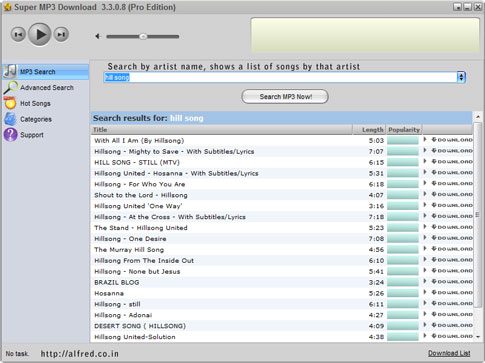Screen dimensions: 485x363
Task: Open the MP3 Search section
Action: [46, 72]
